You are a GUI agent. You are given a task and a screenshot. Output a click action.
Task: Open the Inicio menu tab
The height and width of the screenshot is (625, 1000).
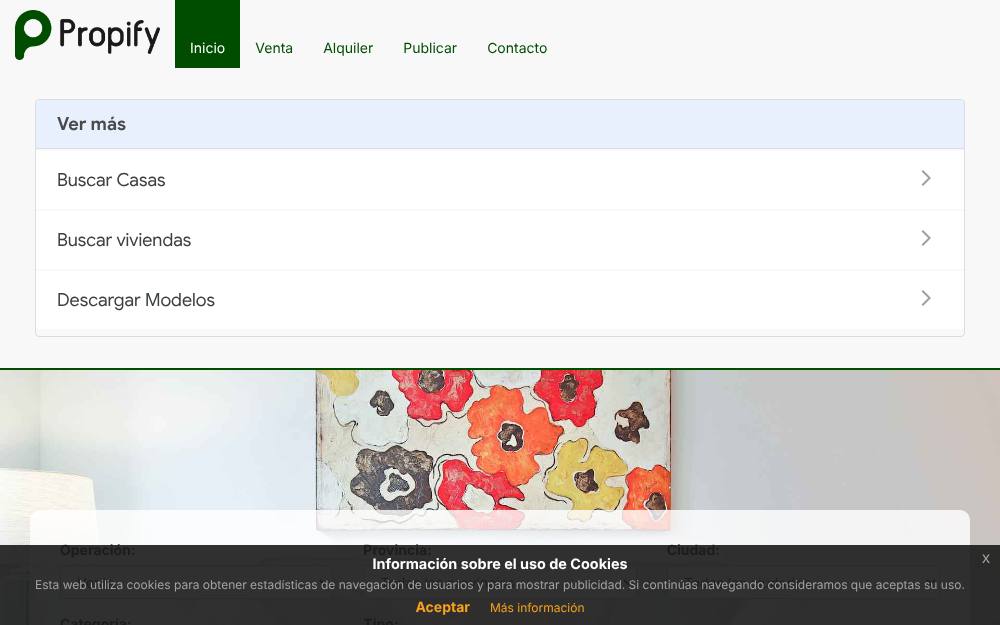tap(207, 34)
